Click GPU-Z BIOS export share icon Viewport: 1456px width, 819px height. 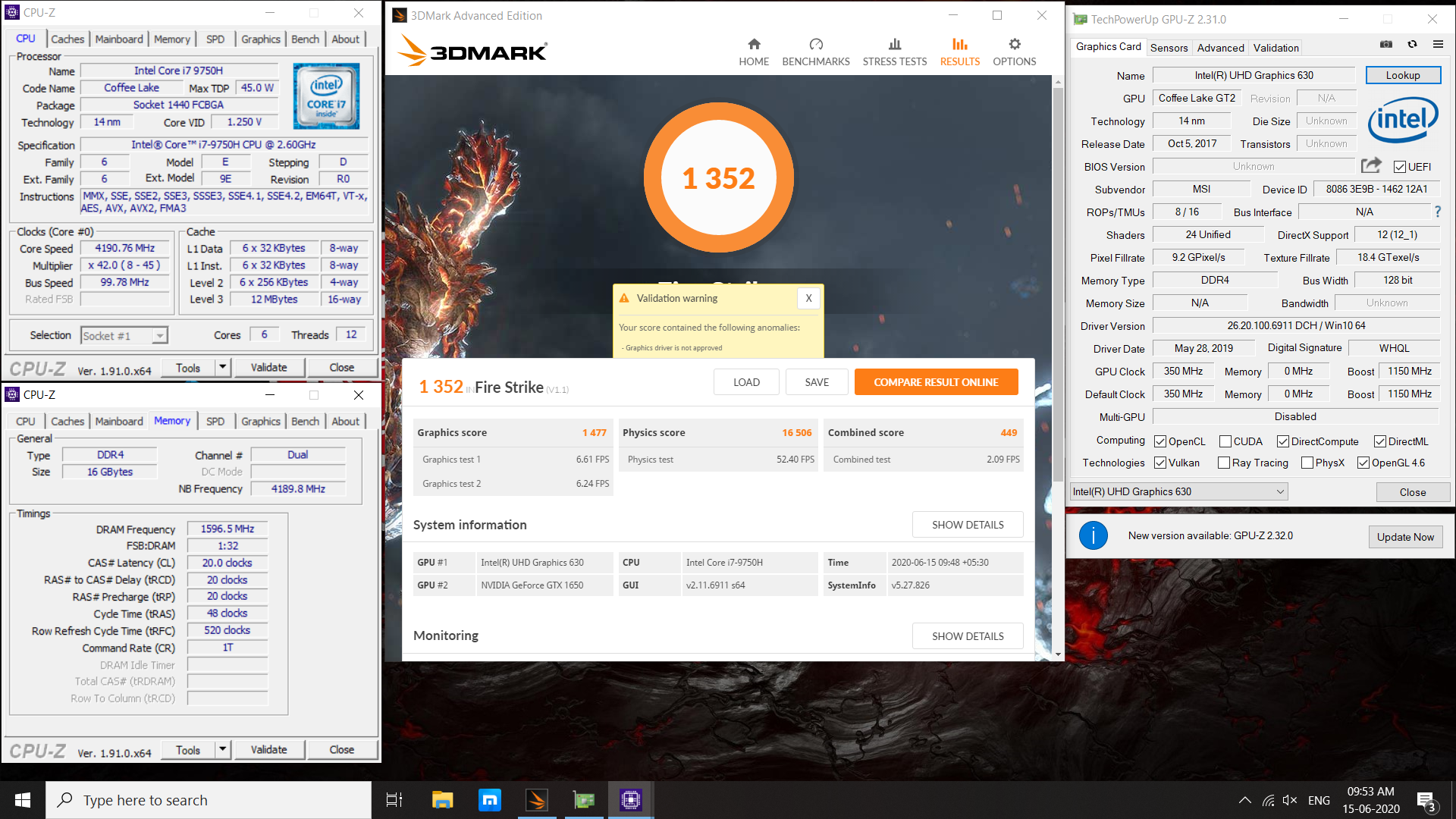click(x=1371, y=165)
